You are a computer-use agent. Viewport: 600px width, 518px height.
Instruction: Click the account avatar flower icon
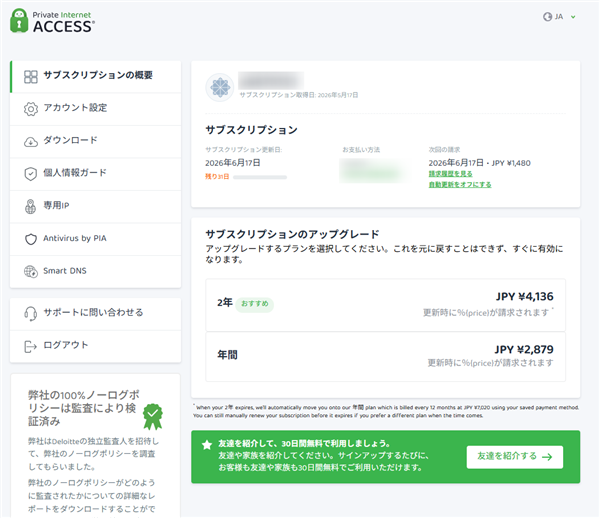coord(220,87)
